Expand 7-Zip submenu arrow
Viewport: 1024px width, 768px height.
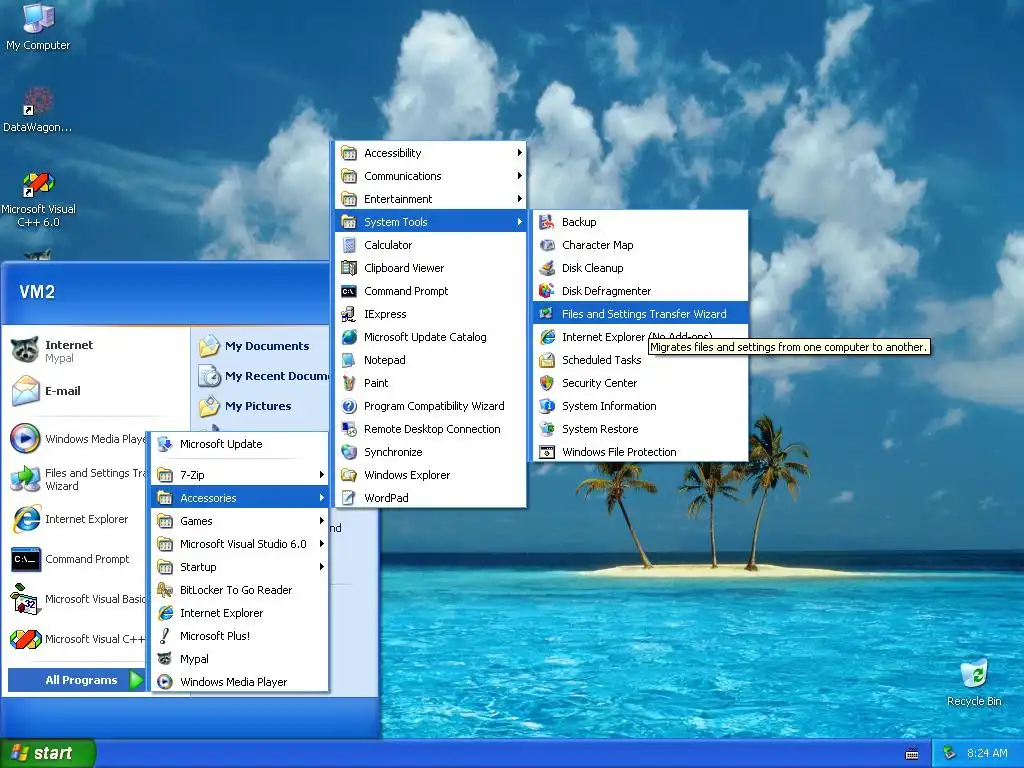click(322, 475)
